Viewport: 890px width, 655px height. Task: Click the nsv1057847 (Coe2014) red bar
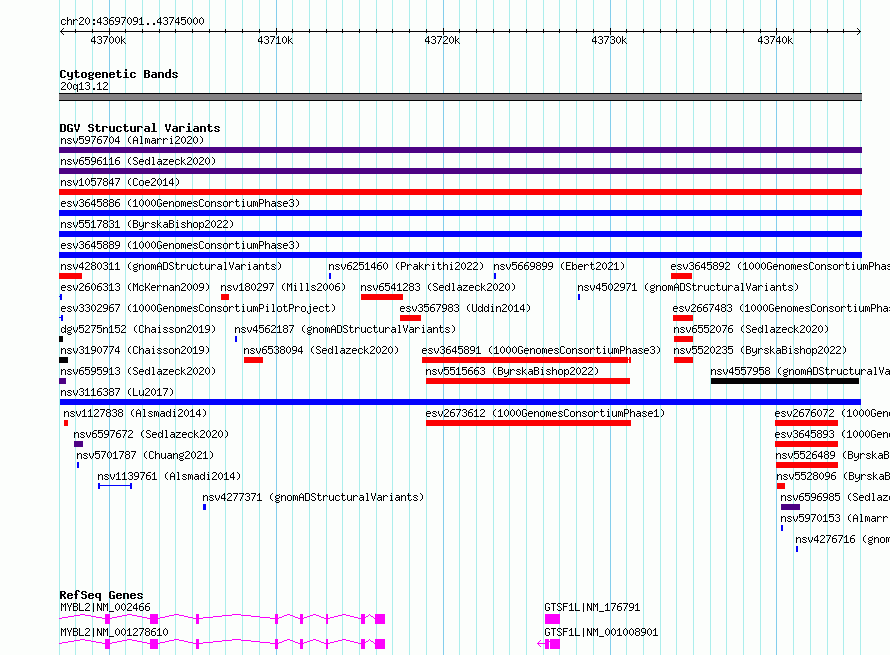460,192
